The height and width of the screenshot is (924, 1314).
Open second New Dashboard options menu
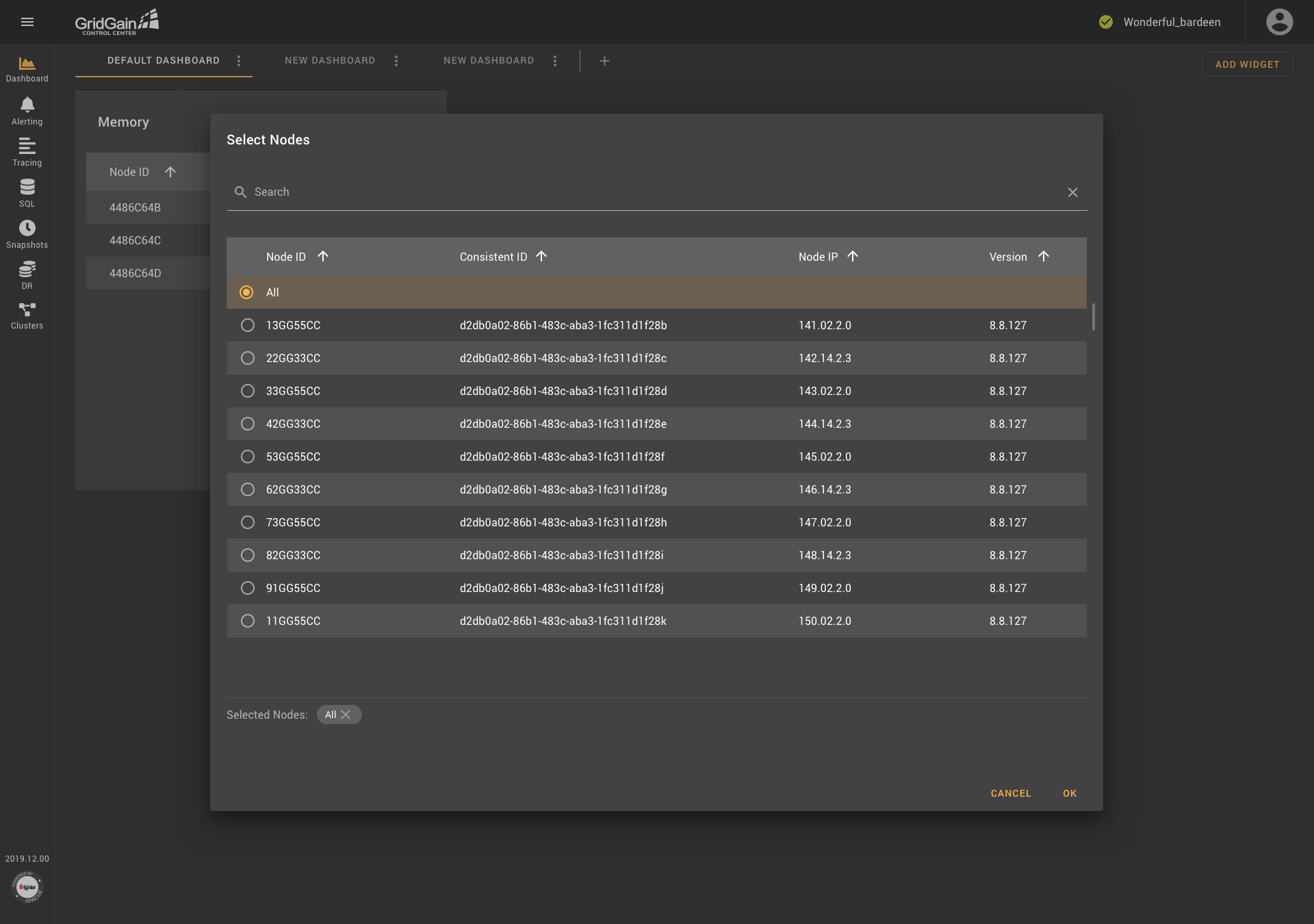coord(555,61)
